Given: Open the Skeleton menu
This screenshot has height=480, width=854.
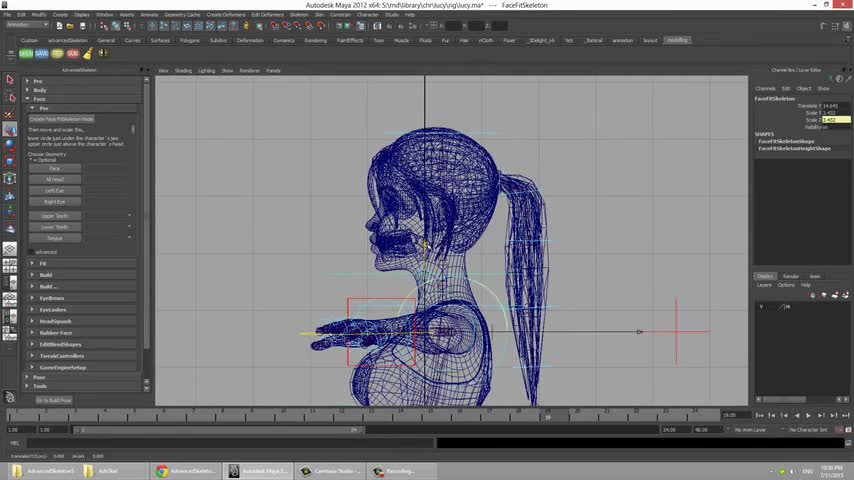Looking at the screenshot, I should click(x=299, y=15).
